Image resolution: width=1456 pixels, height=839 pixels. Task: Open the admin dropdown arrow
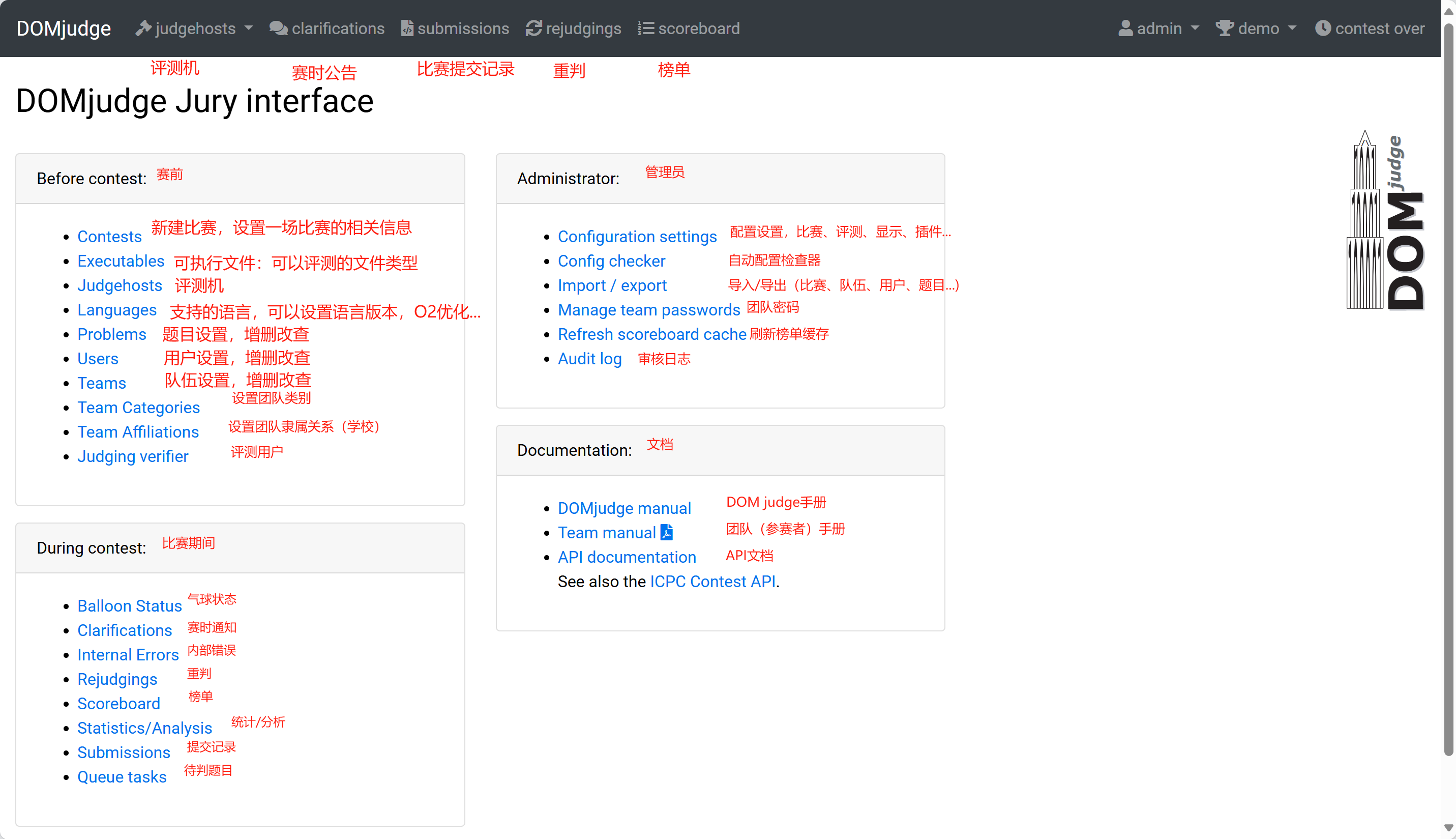1195,28
